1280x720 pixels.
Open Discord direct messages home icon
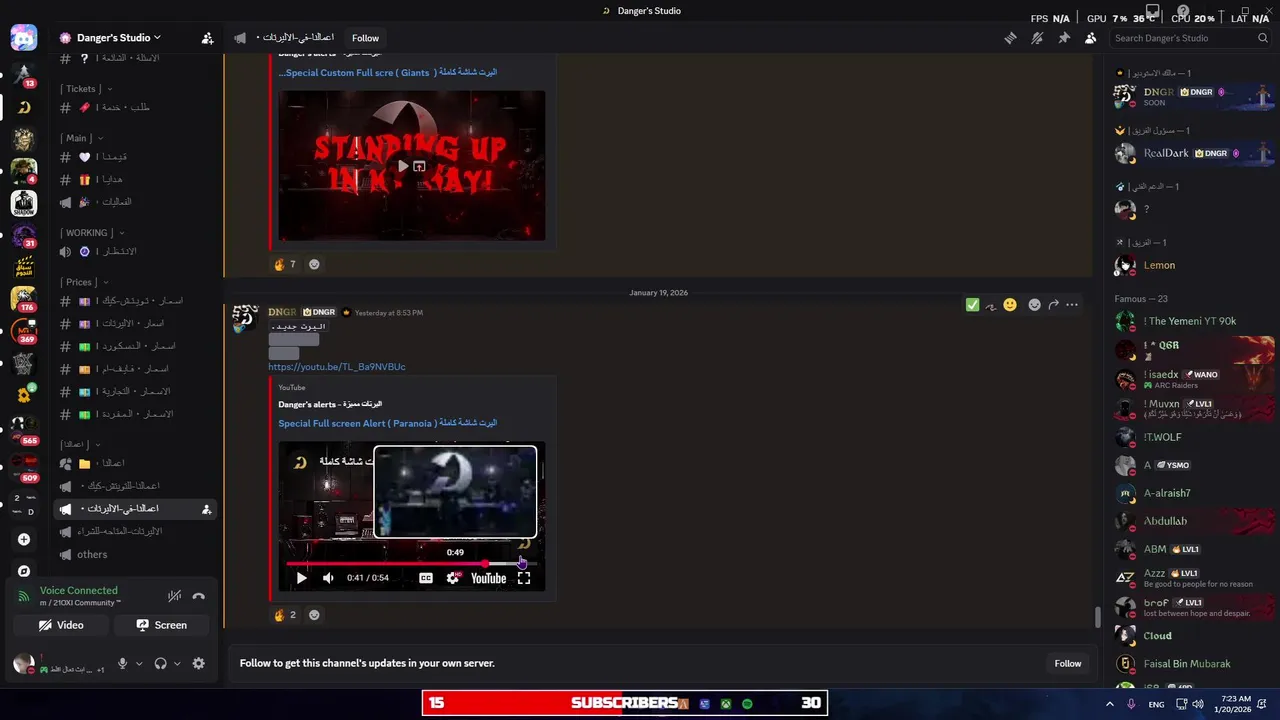(24, 39)
